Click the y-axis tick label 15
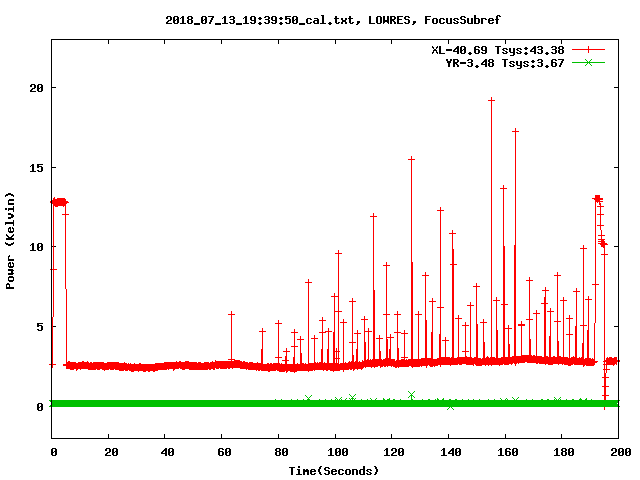This screenshot has width=640, height=480. (x=36, y=168)
